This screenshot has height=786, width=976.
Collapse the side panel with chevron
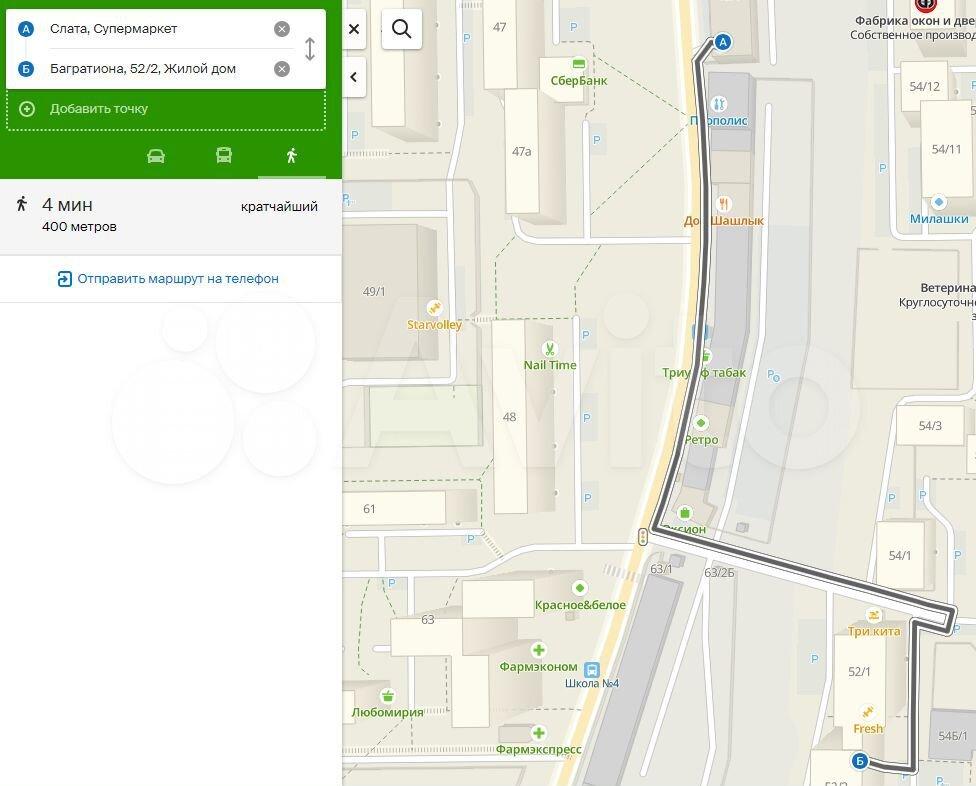pyautogui.click(x=354, y=77)
